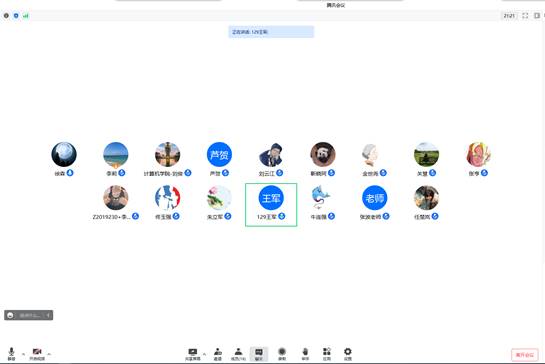Open the meeting info icon at top-left
This screenshot has height=364, width=545.
coord(6,16)
